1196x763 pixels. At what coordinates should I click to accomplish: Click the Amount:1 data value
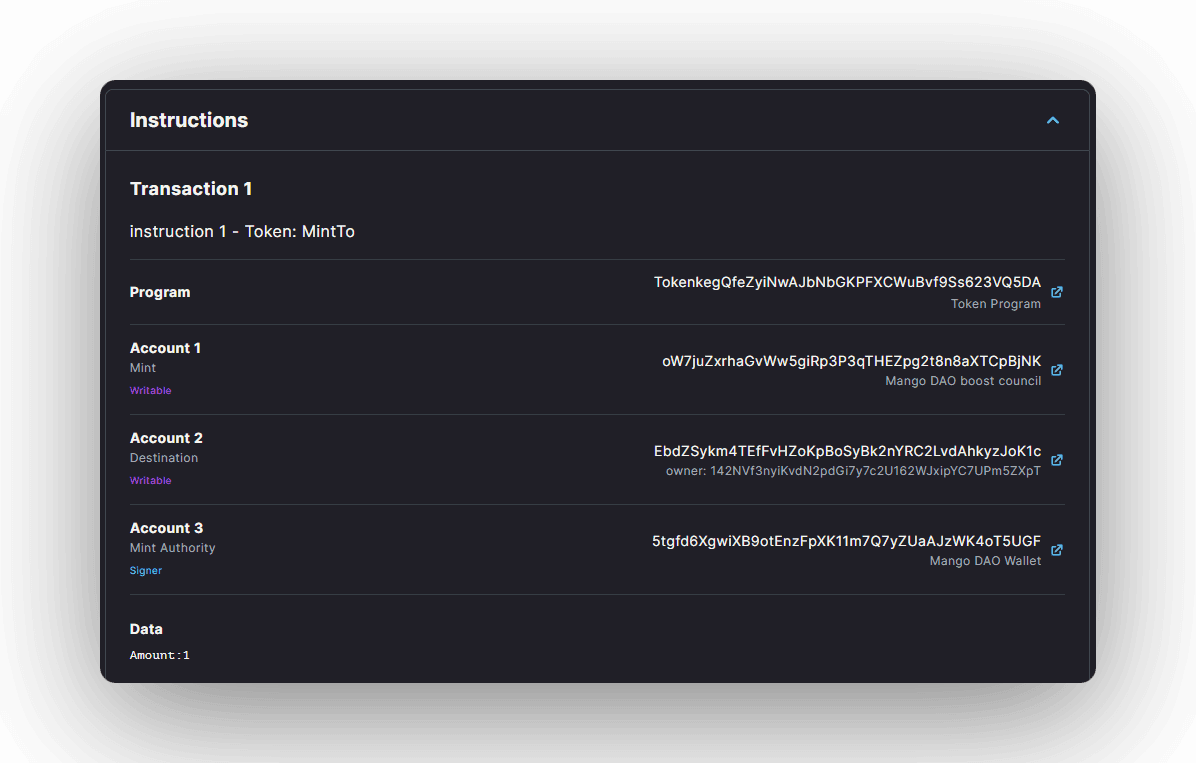[x=160, y=656]
